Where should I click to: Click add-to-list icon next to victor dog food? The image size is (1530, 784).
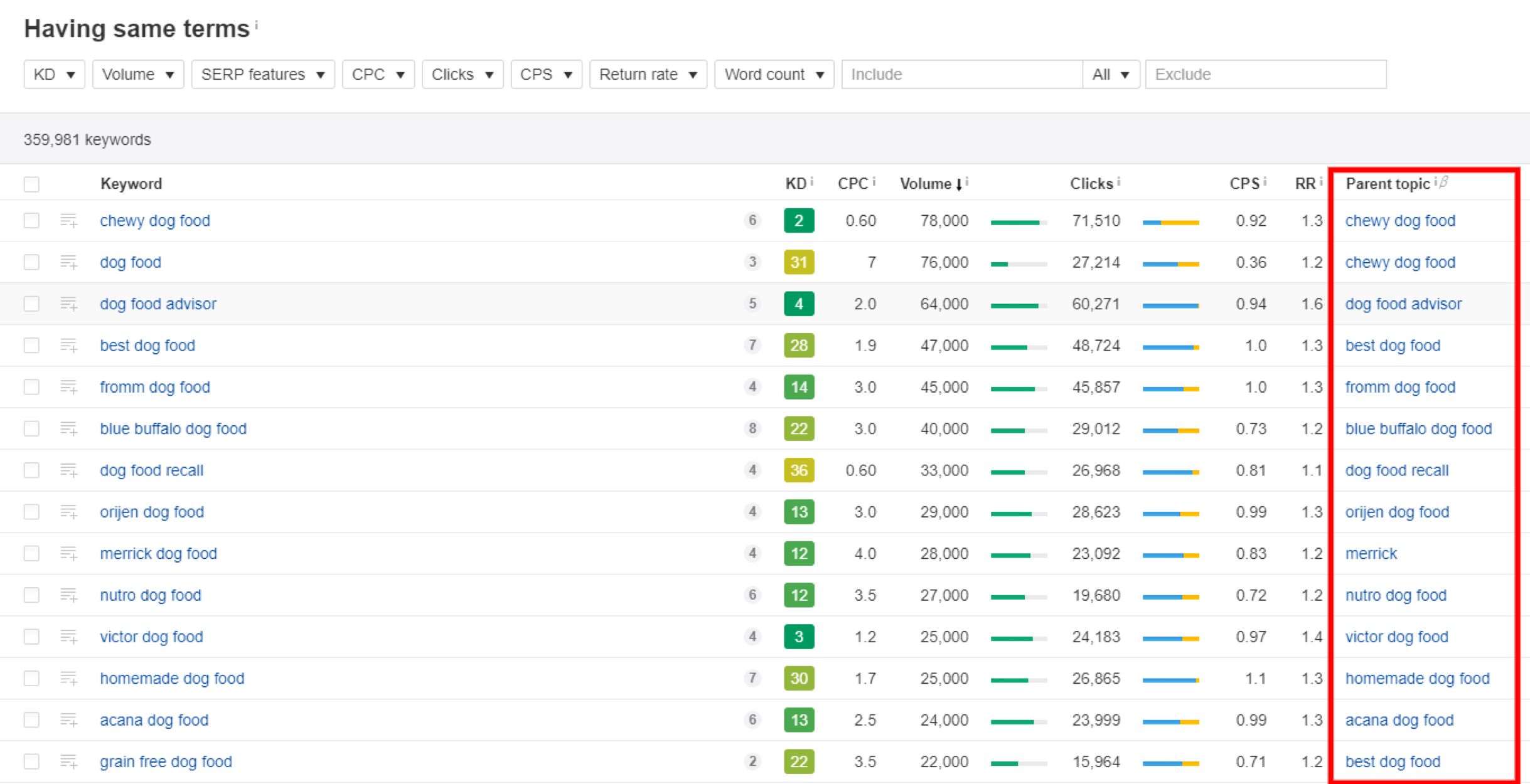[x=68, y=637]
